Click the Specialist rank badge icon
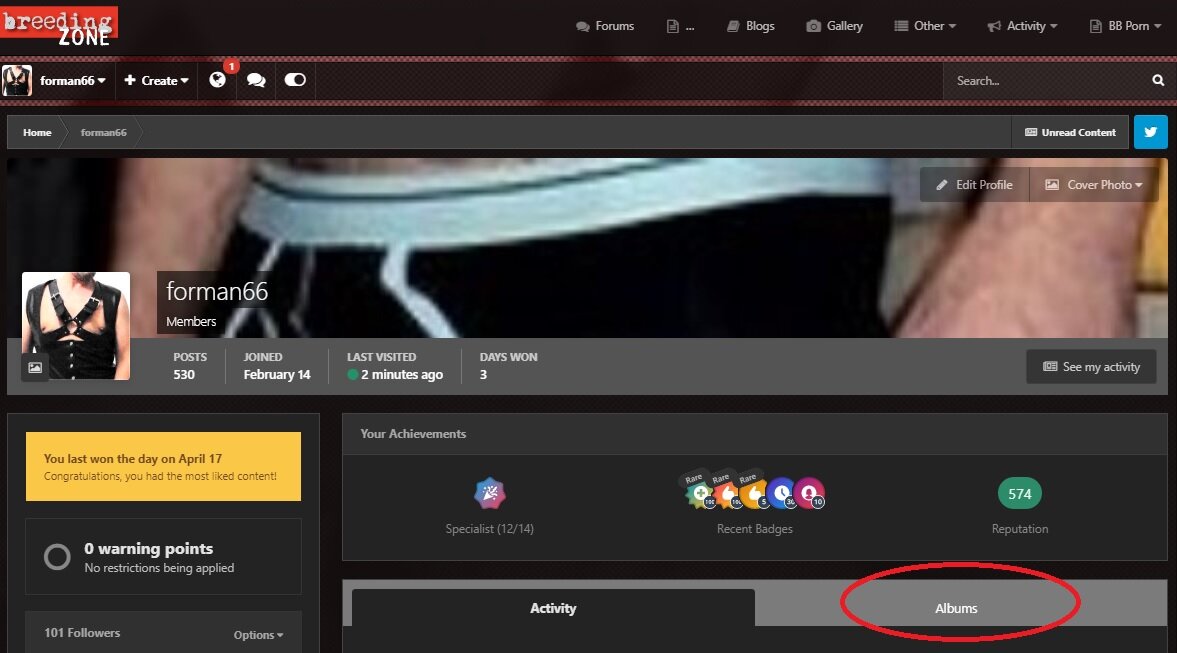 tap(489, 493)
